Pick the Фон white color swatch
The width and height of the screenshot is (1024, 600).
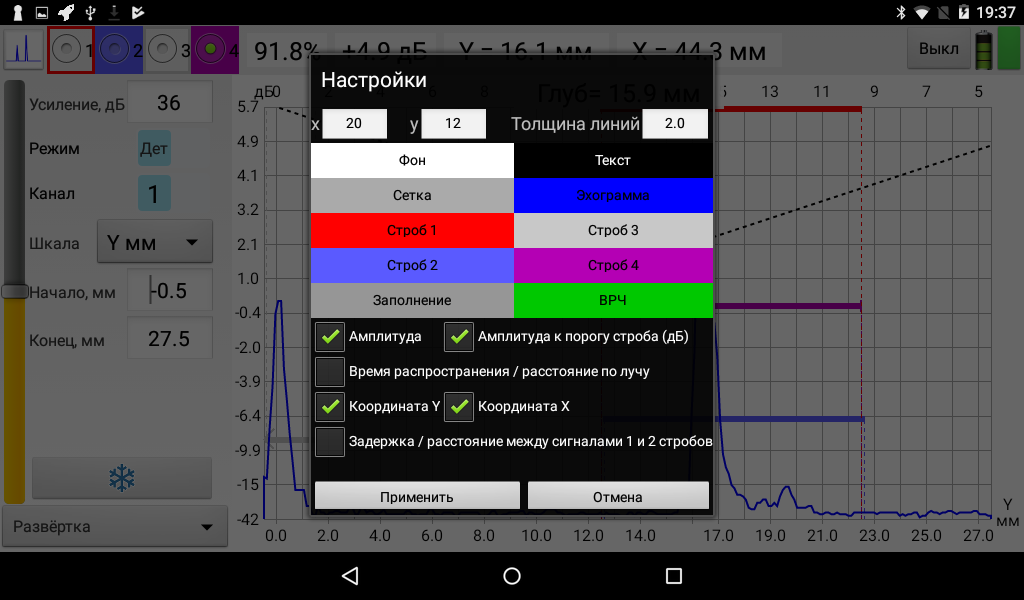(x=412, y=161)
